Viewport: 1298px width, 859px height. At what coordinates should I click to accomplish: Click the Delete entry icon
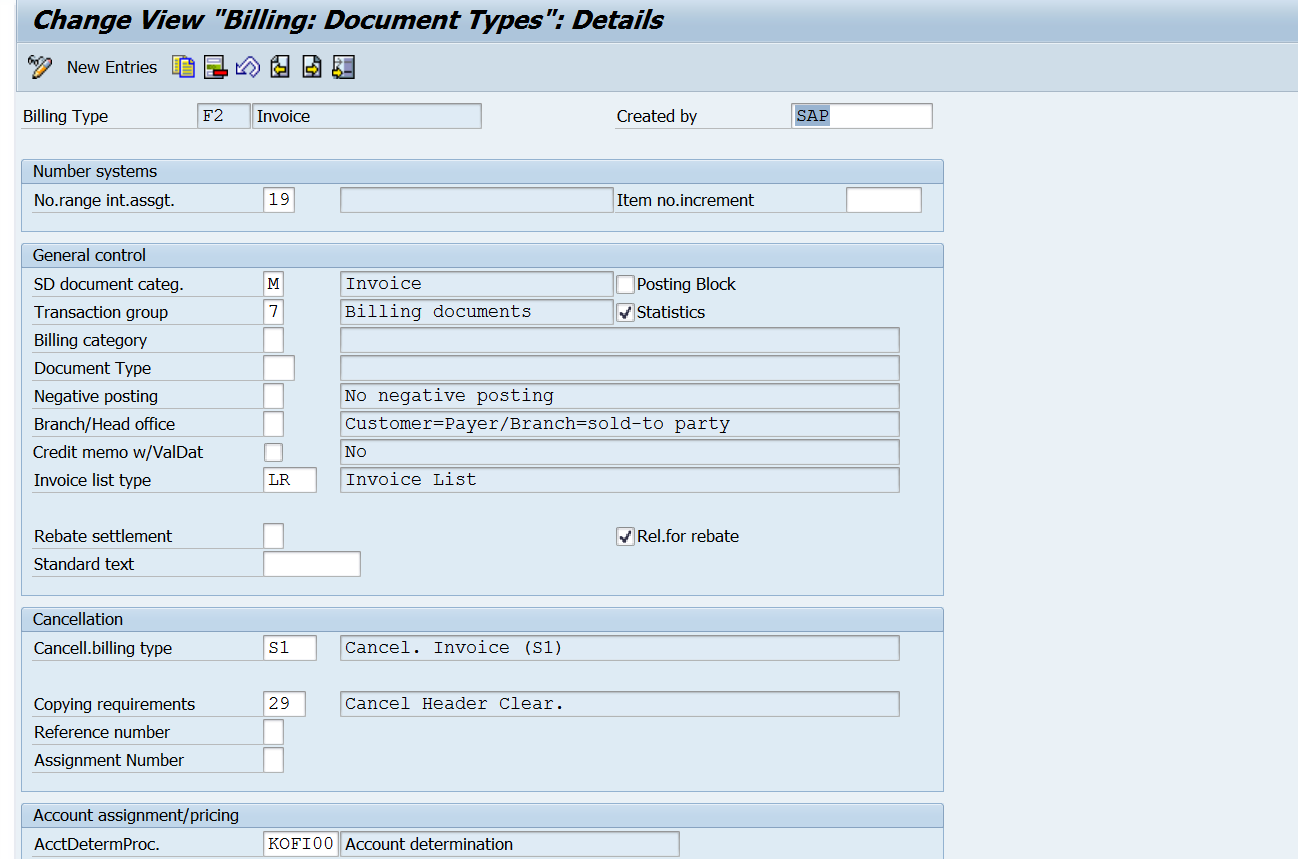[215, 67]
